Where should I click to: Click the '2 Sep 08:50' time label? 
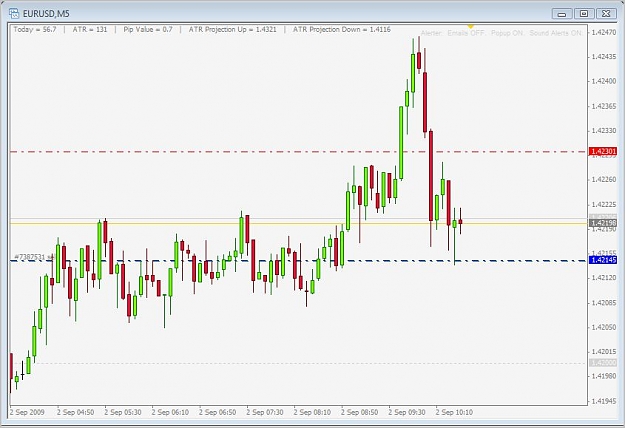[360, 412]
